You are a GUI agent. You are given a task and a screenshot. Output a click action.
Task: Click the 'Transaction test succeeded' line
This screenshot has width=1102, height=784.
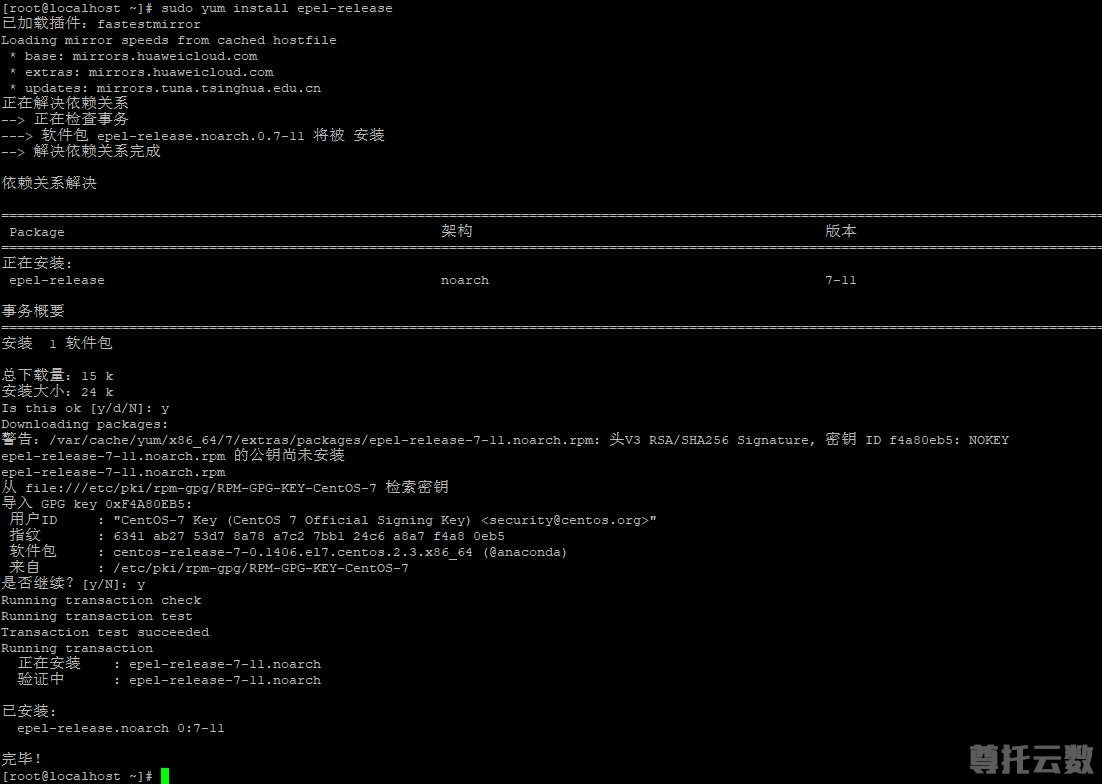105,632
